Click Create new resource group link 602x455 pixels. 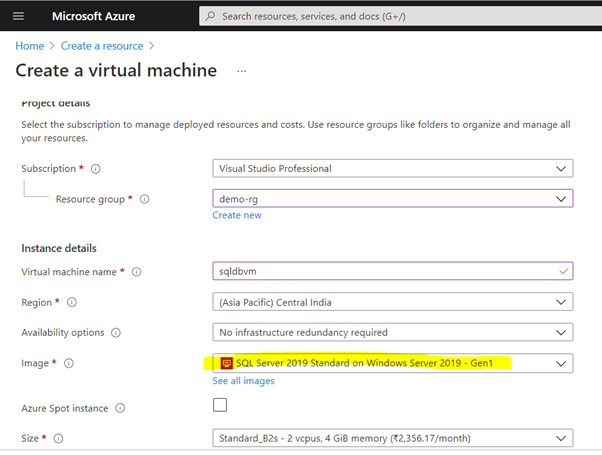pos(237,215)
